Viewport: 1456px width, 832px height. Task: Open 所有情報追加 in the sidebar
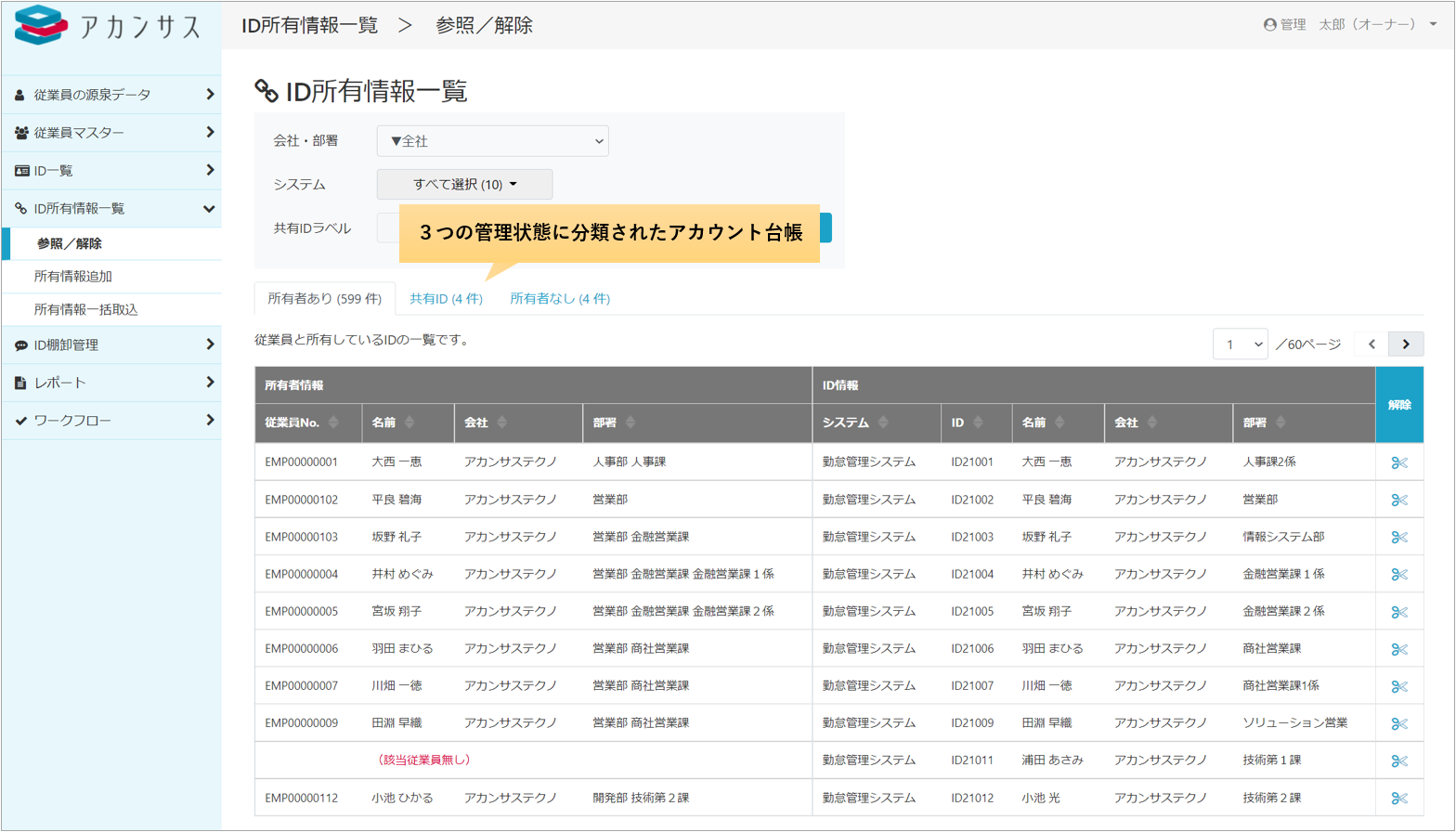click(x=73, y=277)
